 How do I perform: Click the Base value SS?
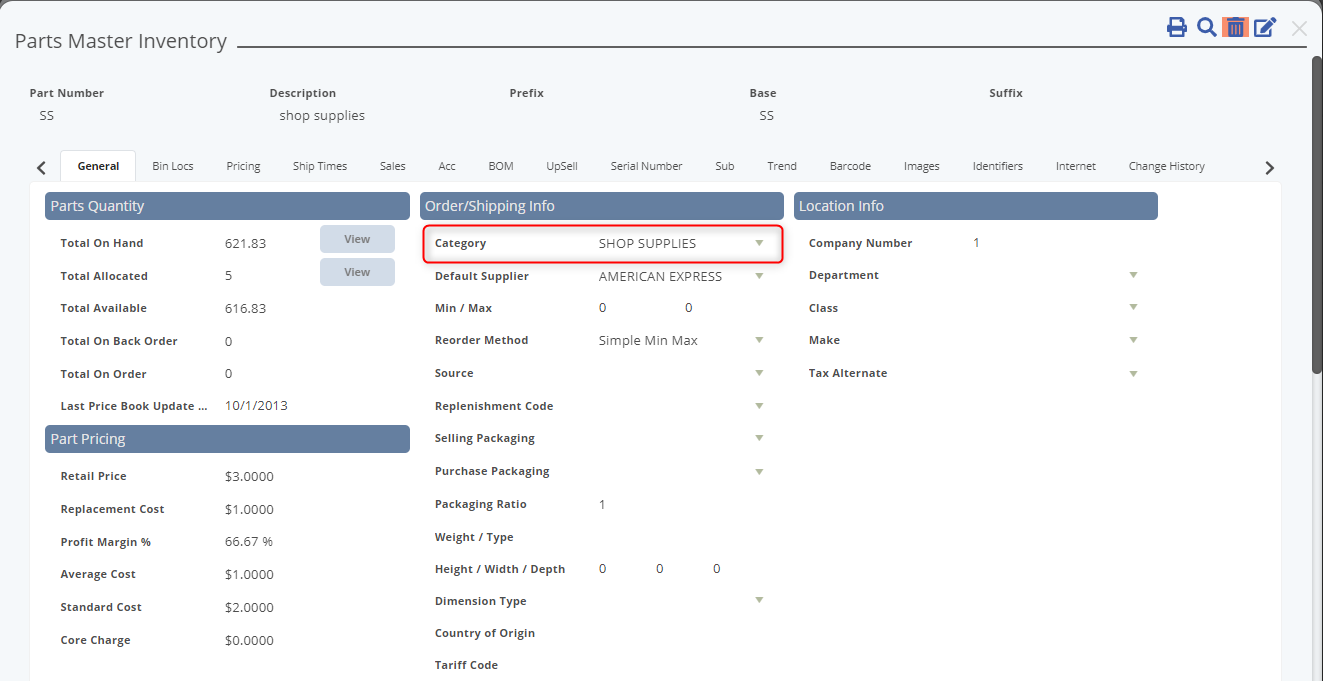pos(767,116)
